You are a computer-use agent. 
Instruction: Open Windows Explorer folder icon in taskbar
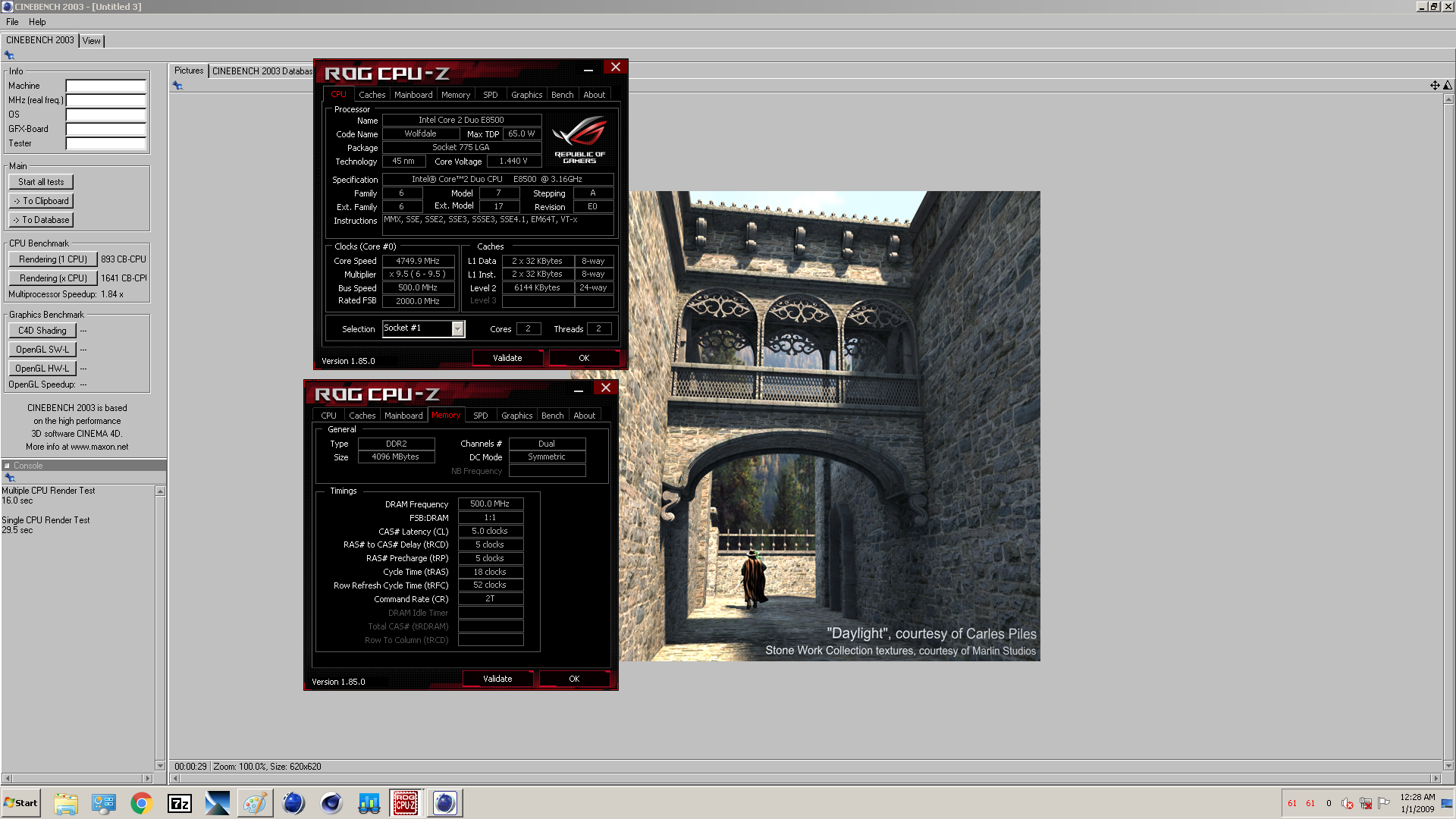click(x=66, y=803)
